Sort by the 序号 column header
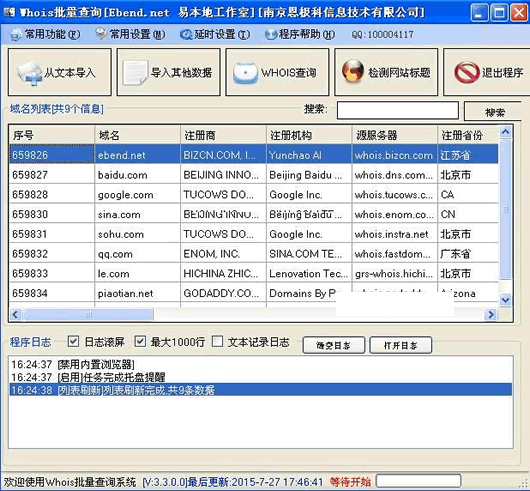Viewport: 530px width, 491px height. [x=52, y=135]
